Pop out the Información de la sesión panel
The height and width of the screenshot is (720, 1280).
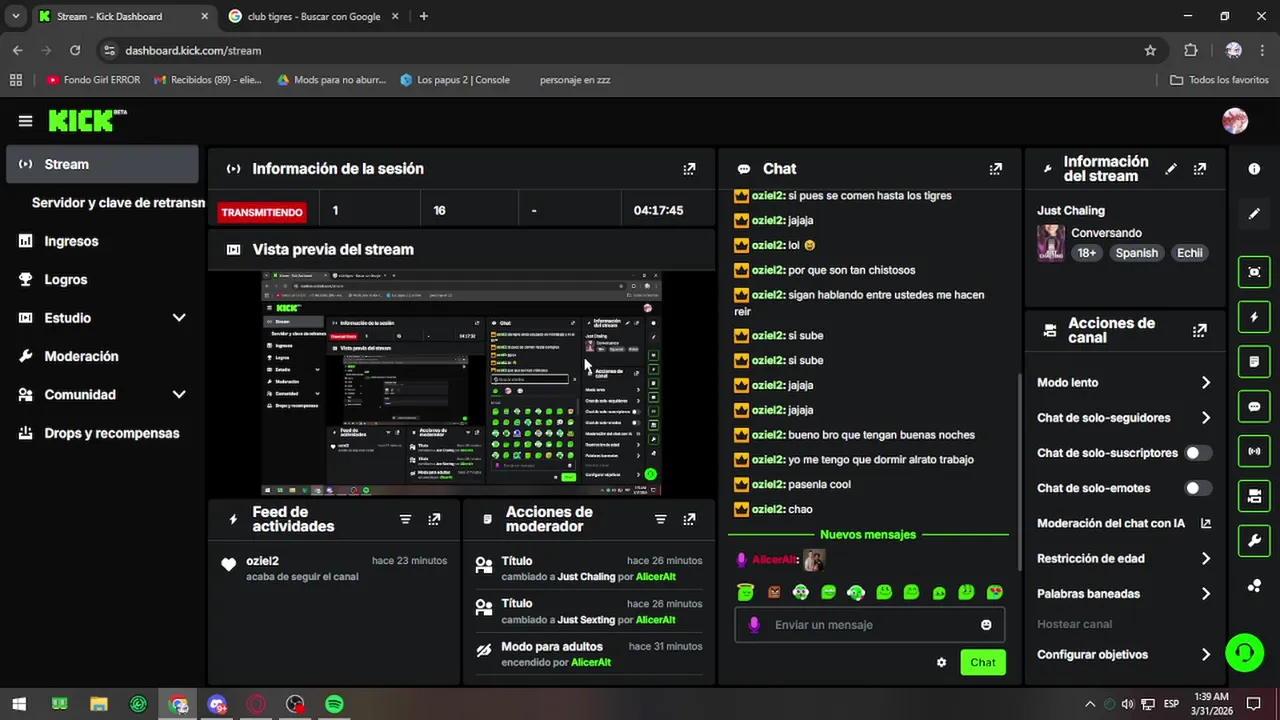689,169
